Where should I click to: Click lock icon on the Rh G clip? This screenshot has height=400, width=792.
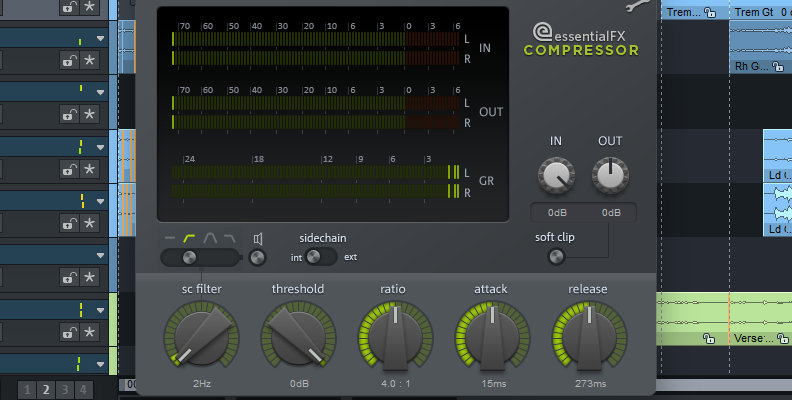[779, 66]
